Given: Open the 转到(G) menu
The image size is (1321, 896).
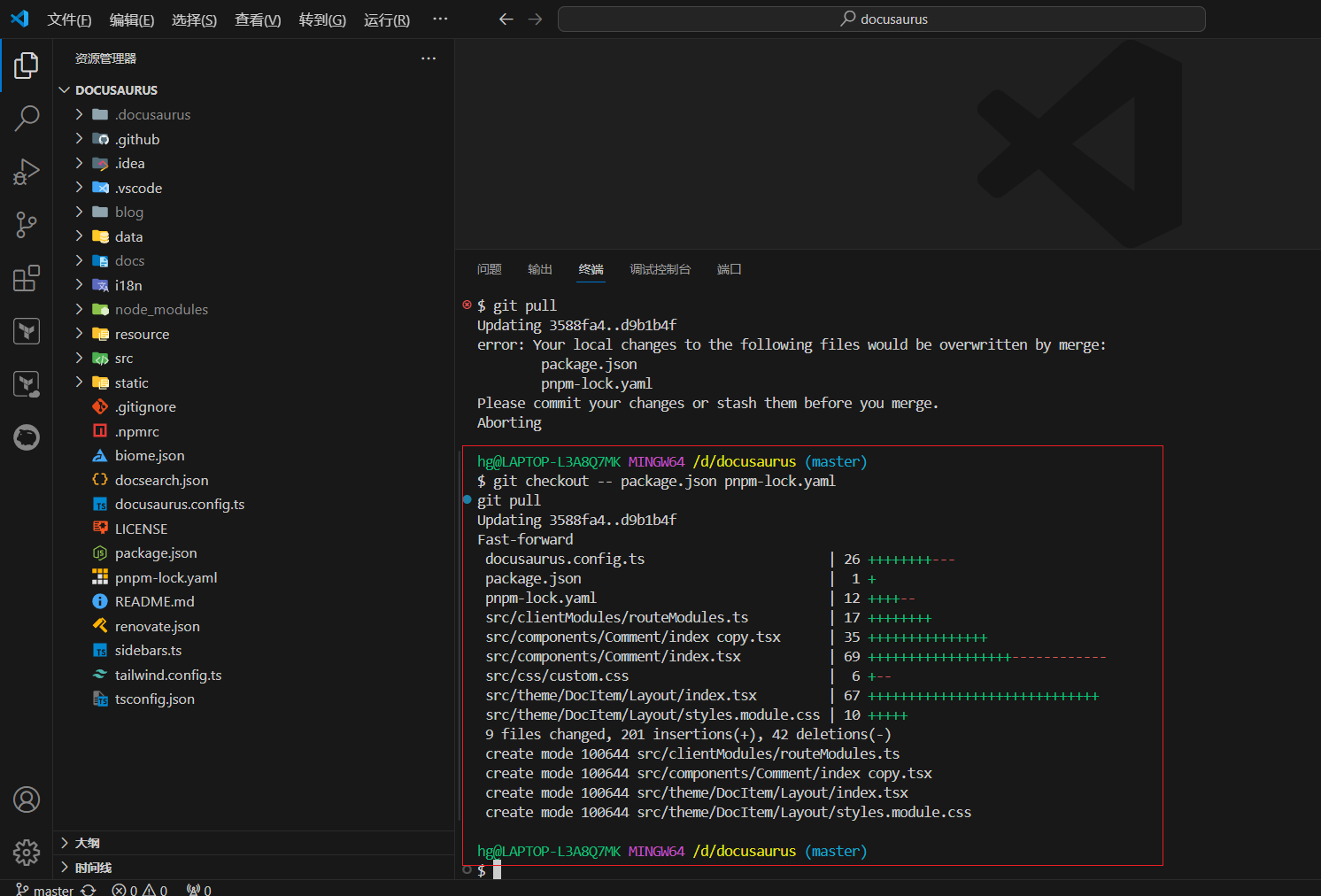Looking at the screenshot, I should click(x=322, y=19).
